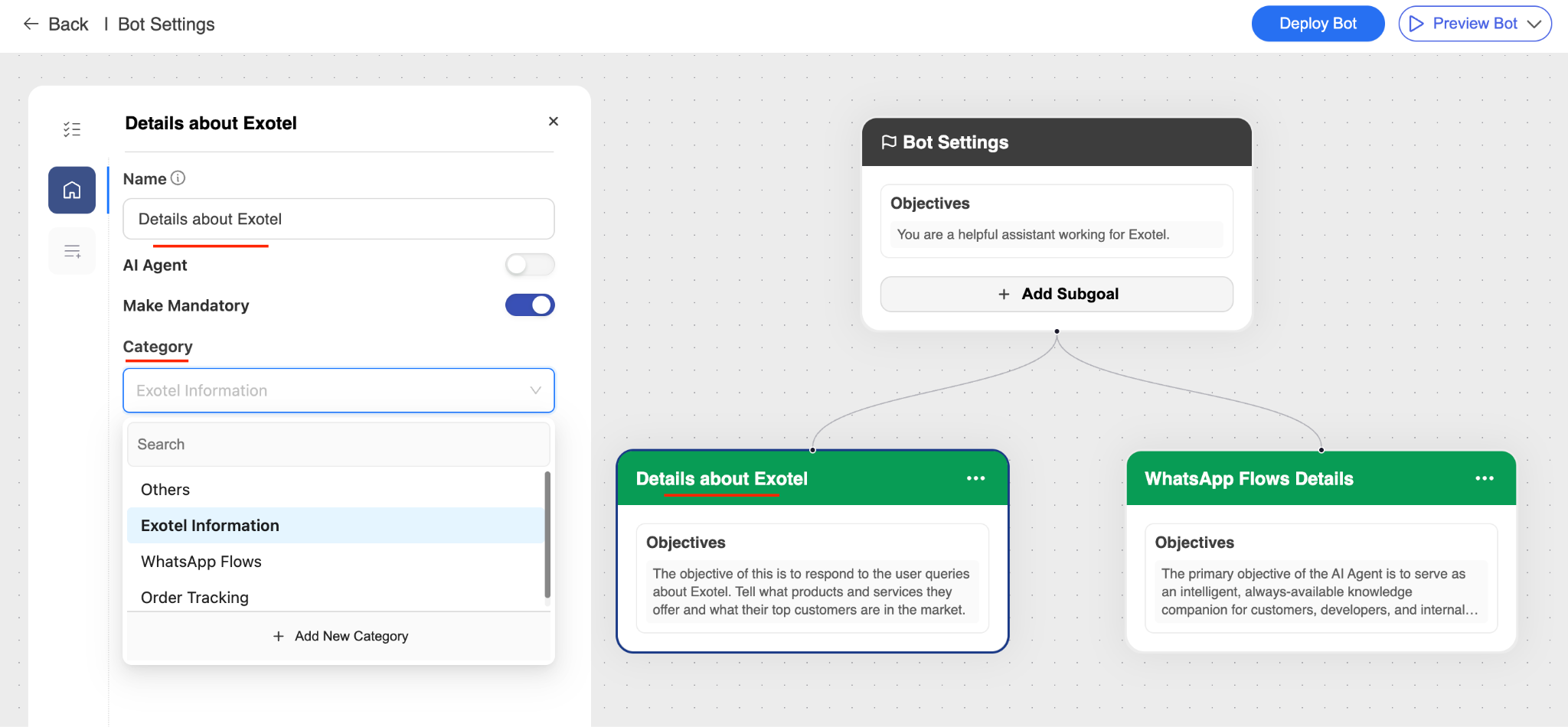Click the info icon next to Name
The width and height of the screenshot is (1568, 727).
coord(178,178)
